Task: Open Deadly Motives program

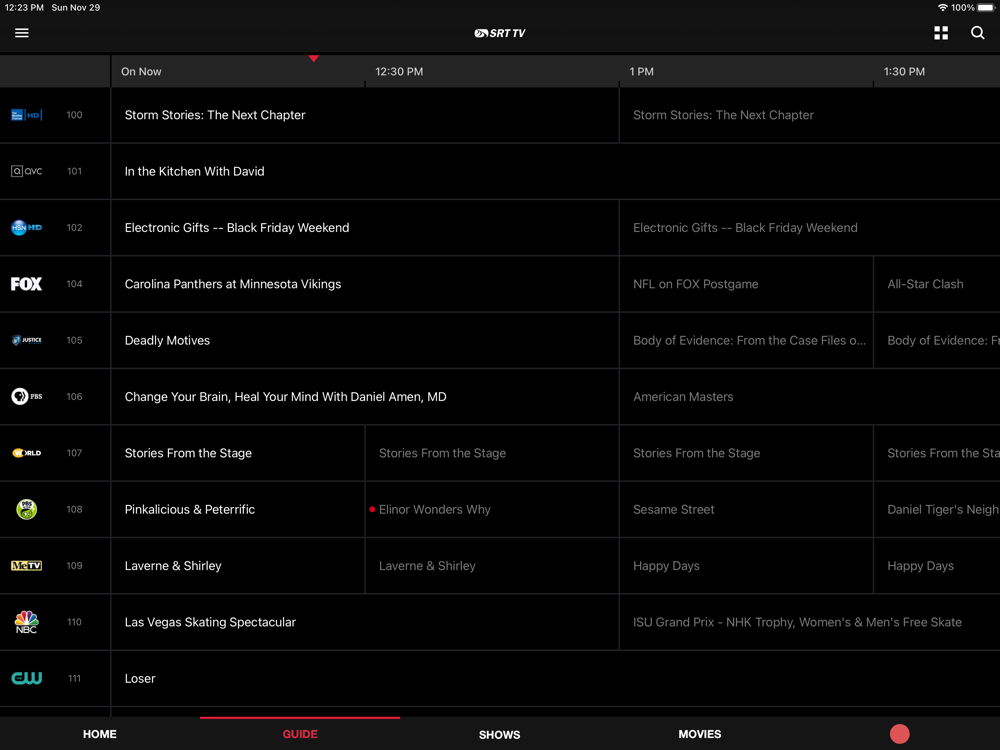Action: (x=365, y=340)
